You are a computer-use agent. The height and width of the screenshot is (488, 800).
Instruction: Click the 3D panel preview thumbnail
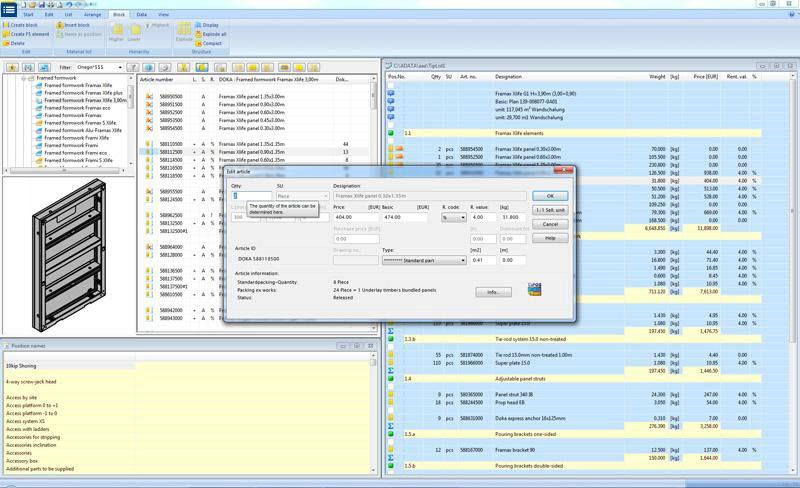pos(69,255)
